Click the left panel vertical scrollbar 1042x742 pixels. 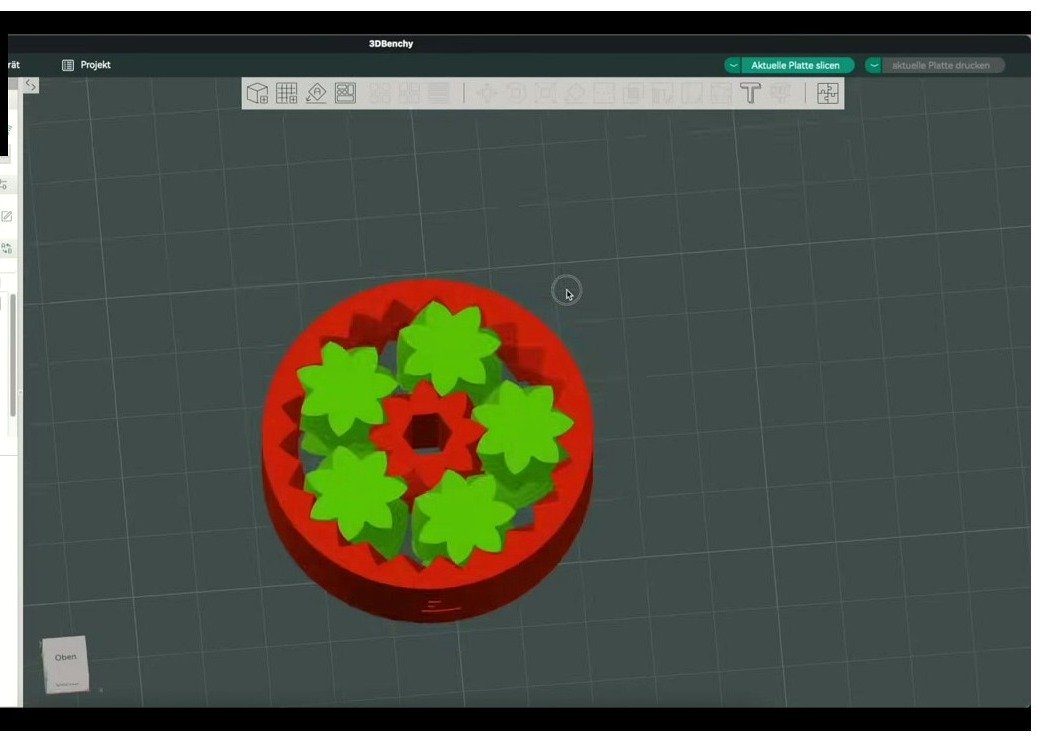pyautogui.click(x=13, y=355)
